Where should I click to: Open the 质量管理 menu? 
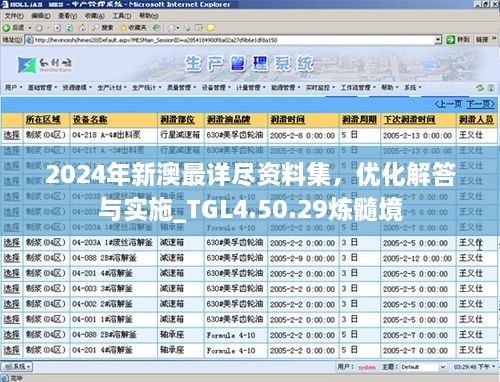tap(181, 87)
